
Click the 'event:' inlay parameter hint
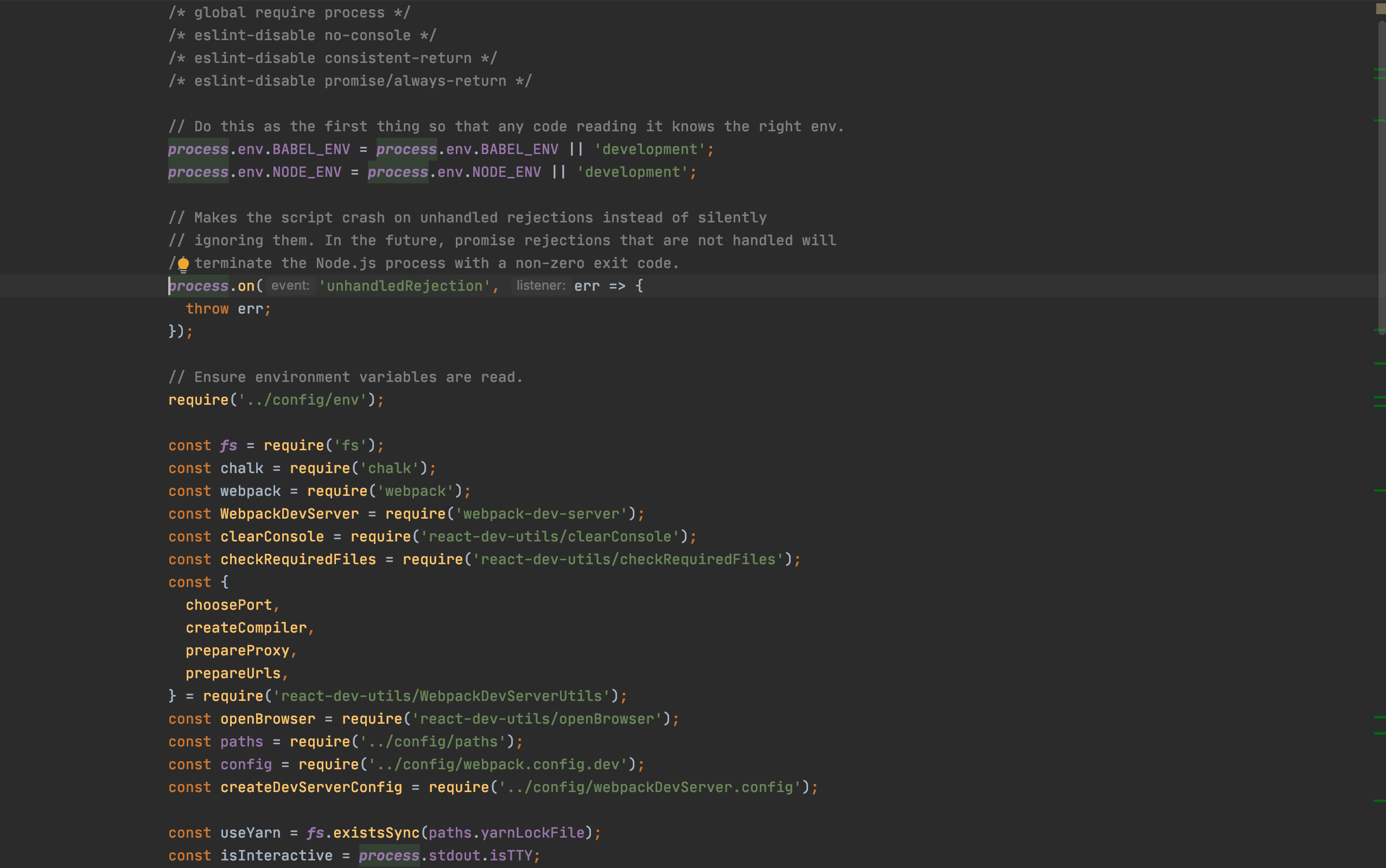coord(290,285)
